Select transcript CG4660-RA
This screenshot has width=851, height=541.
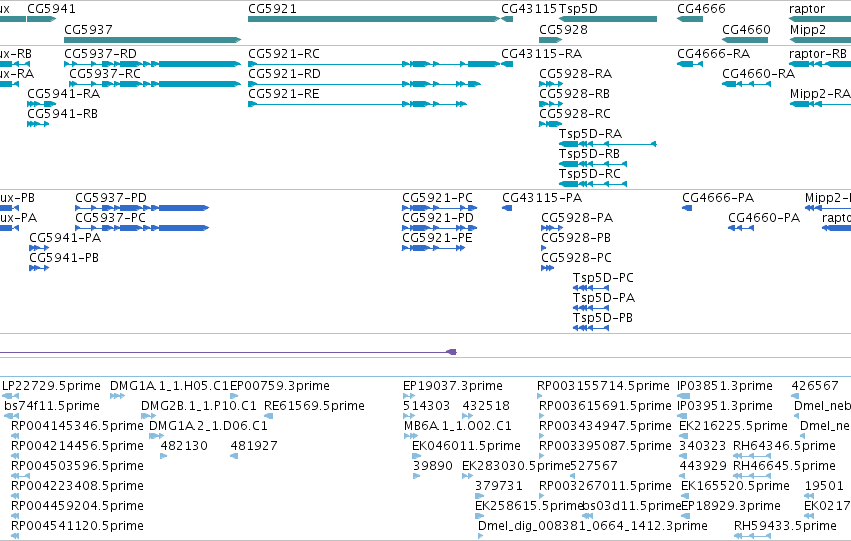click(746, 84)
